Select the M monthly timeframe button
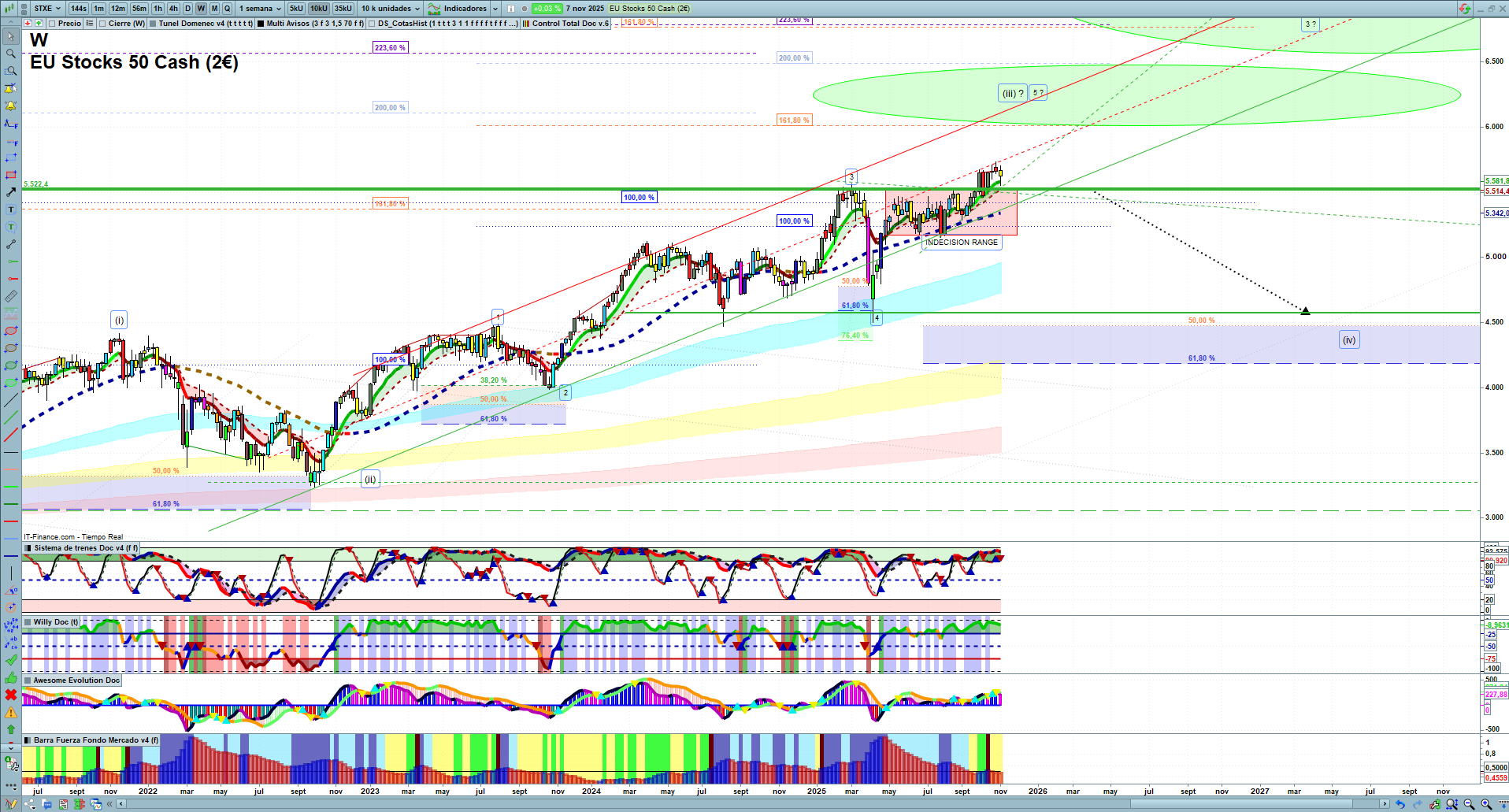 pyautogui.click(x=214, y=9)
